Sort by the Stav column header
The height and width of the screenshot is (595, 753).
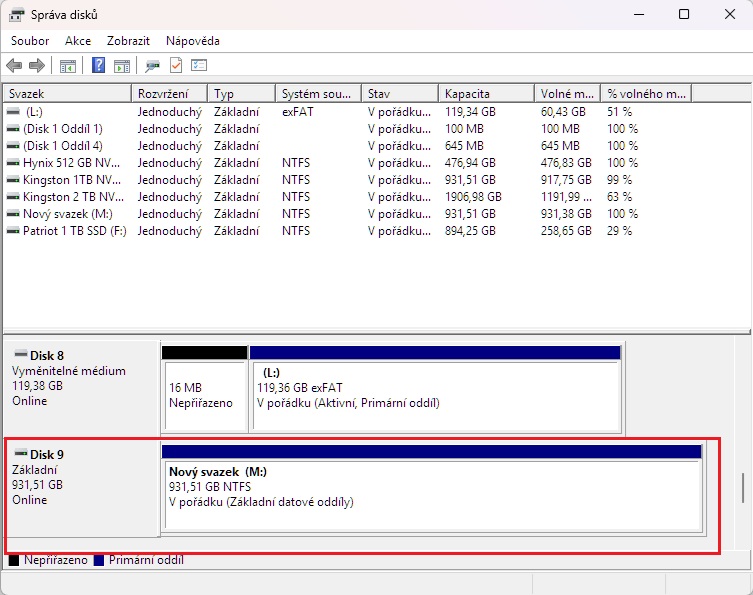point(400,94)
